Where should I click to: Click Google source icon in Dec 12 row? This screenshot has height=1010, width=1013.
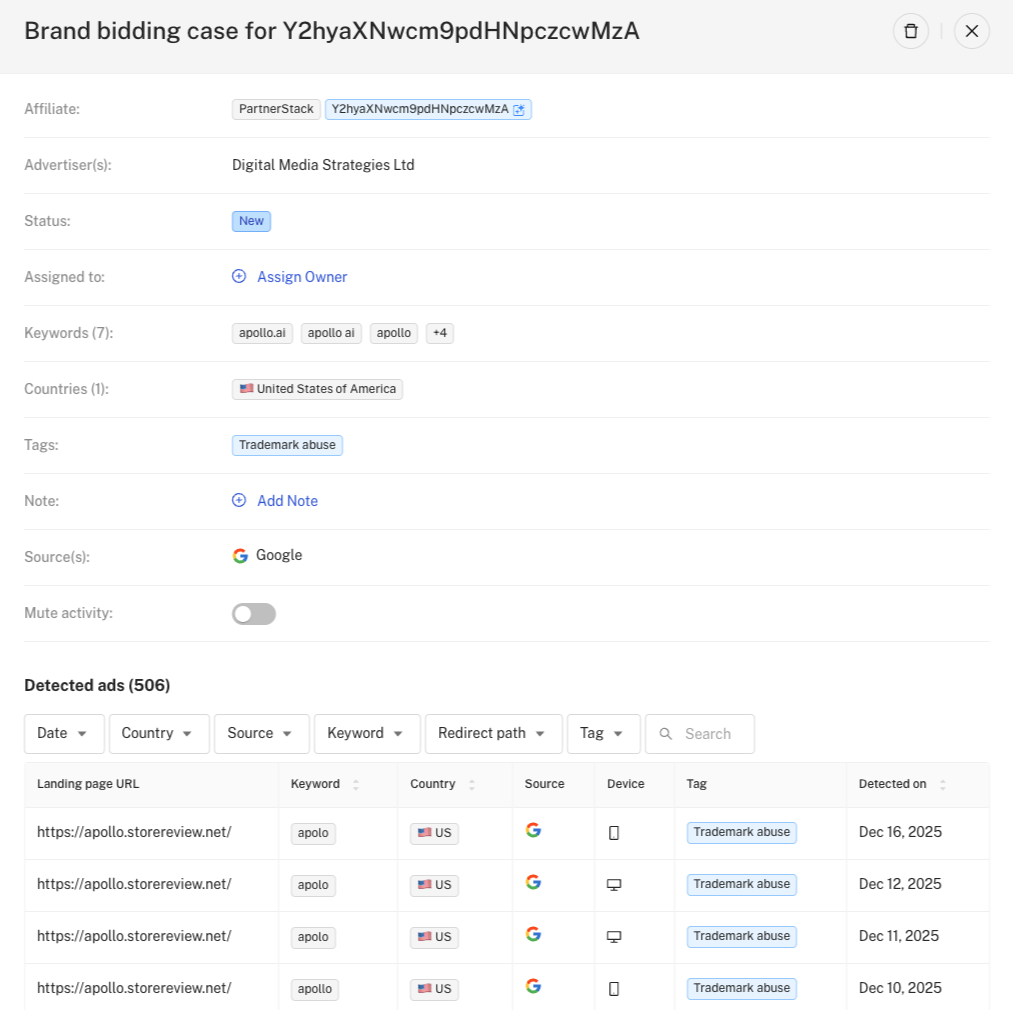tap(533, 882)
